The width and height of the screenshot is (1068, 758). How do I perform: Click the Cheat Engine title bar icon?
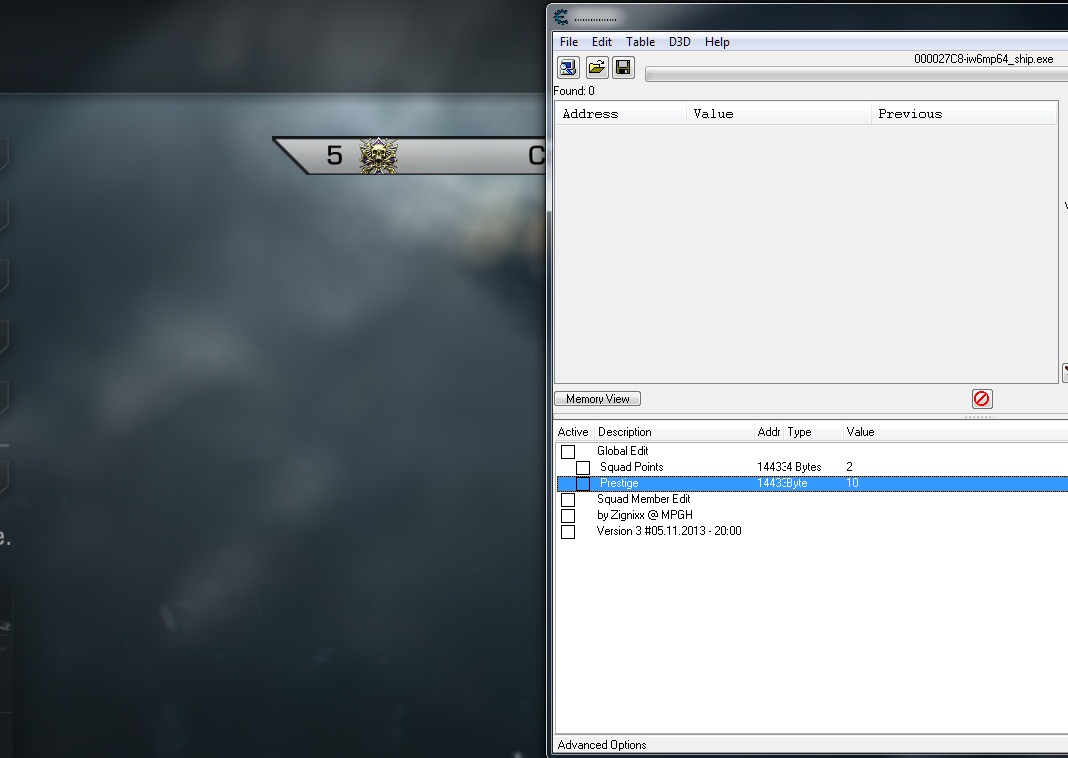pyautogui.click(x=561, y=17)
